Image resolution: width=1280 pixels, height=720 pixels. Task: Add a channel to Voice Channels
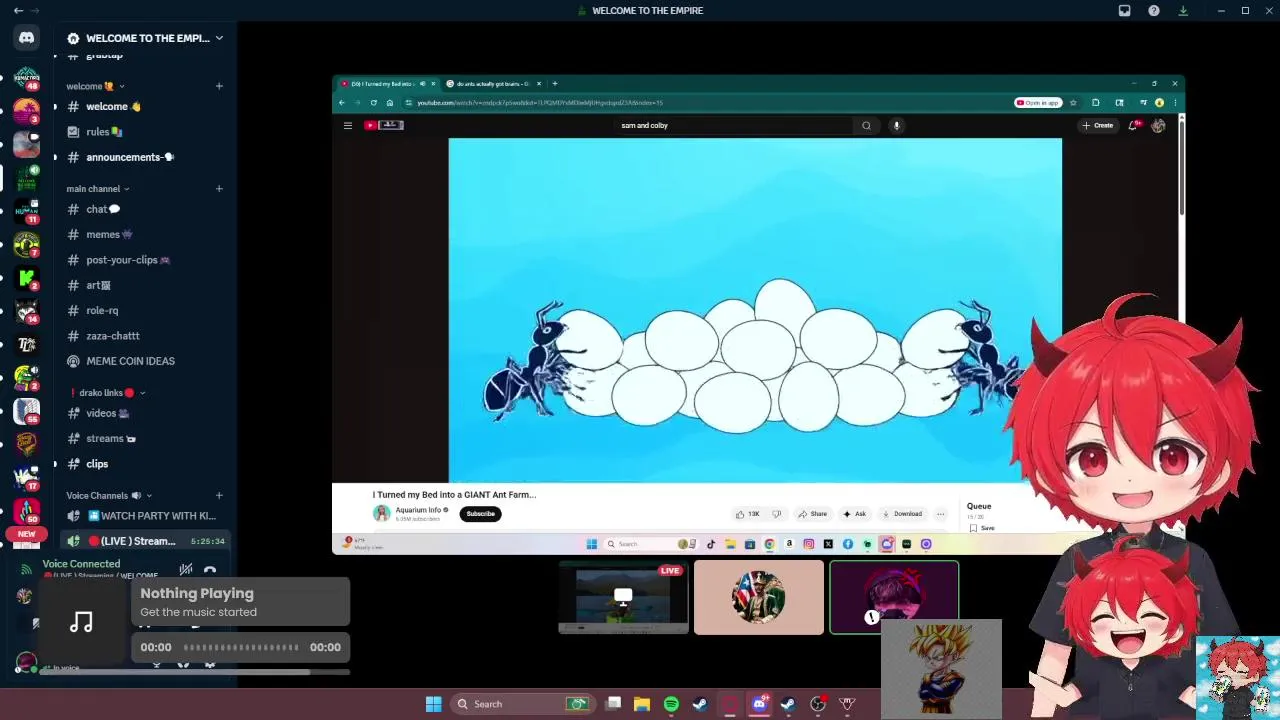tap(219, 495)
